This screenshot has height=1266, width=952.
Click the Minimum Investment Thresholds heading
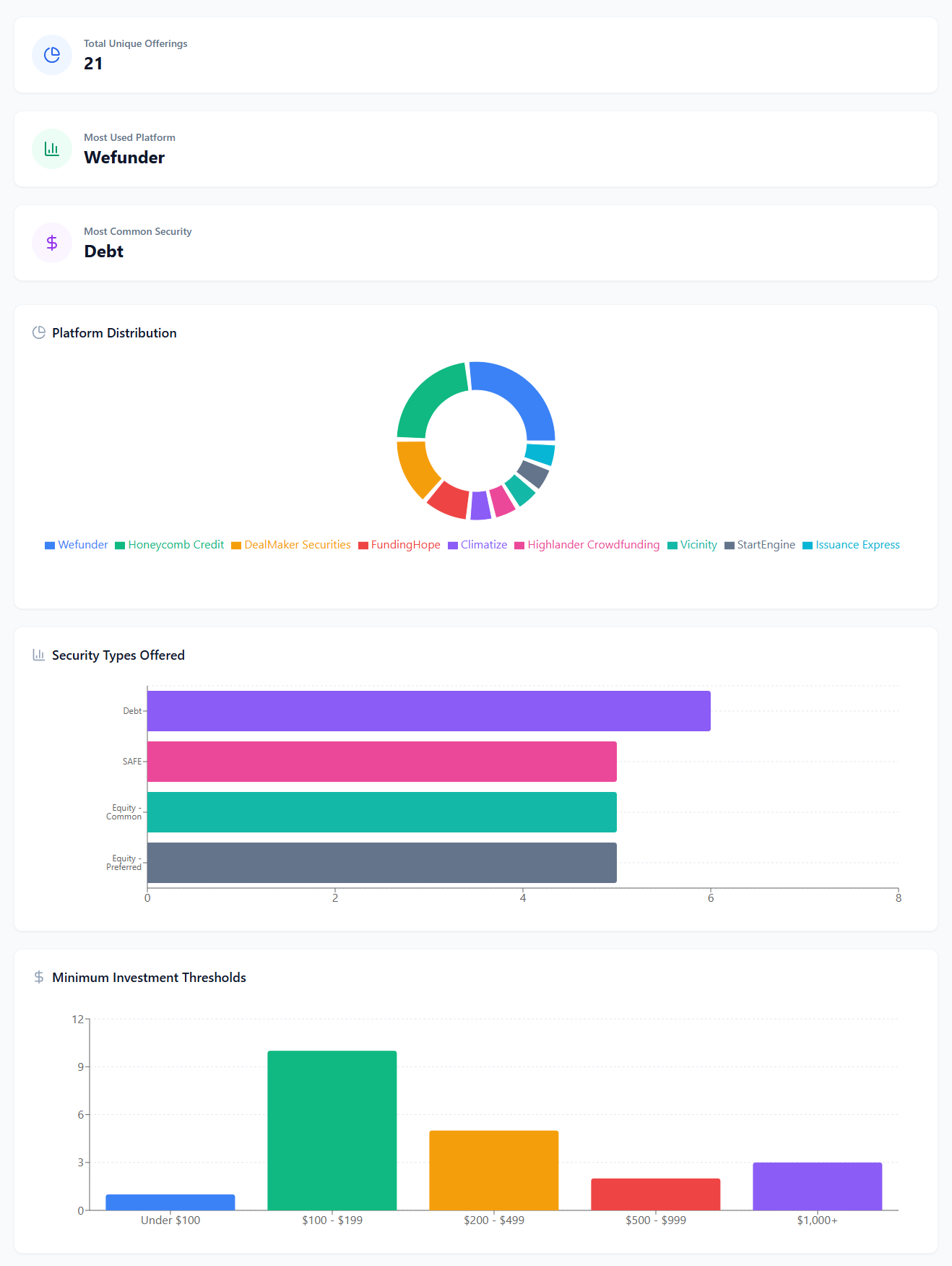tap(149, 978)
